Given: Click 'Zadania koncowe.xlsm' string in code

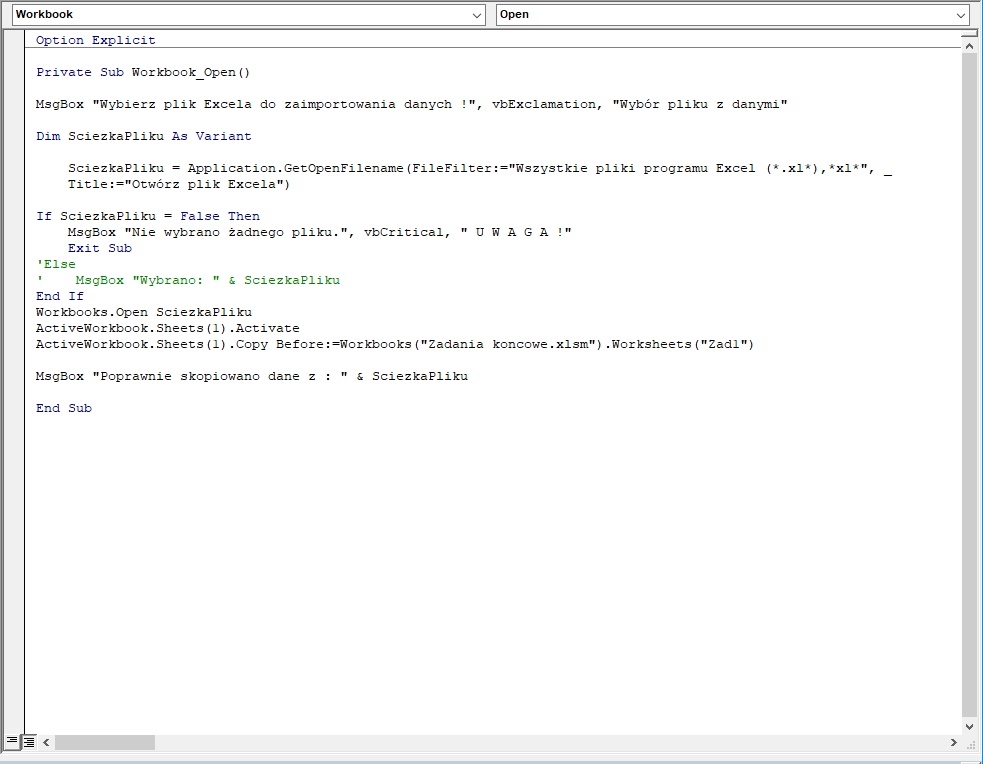Looking at the screenshot, I should coord(508,344).
